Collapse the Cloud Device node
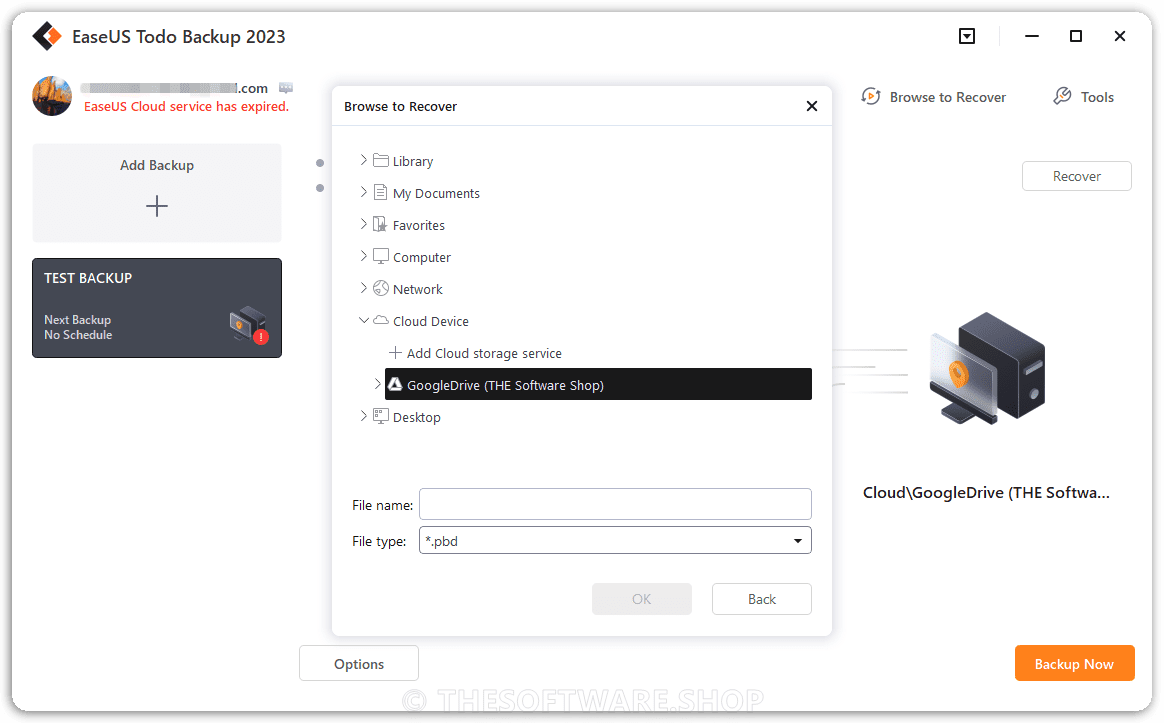The width and height of the screenshot is (1164, 723). point(363,320)
